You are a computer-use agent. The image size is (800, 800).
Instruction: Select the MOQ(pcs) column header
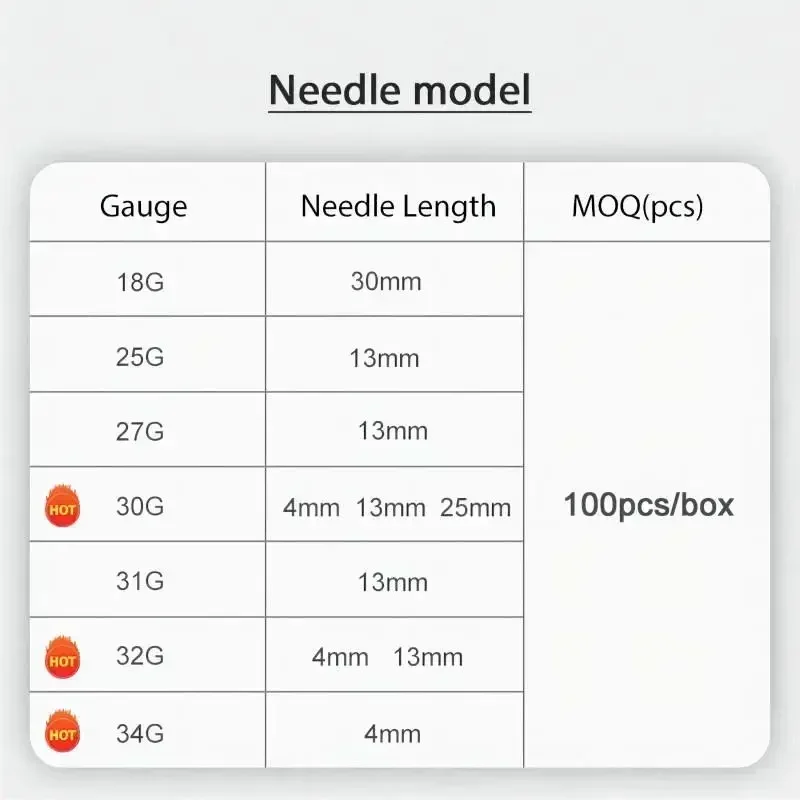(638, 207)
